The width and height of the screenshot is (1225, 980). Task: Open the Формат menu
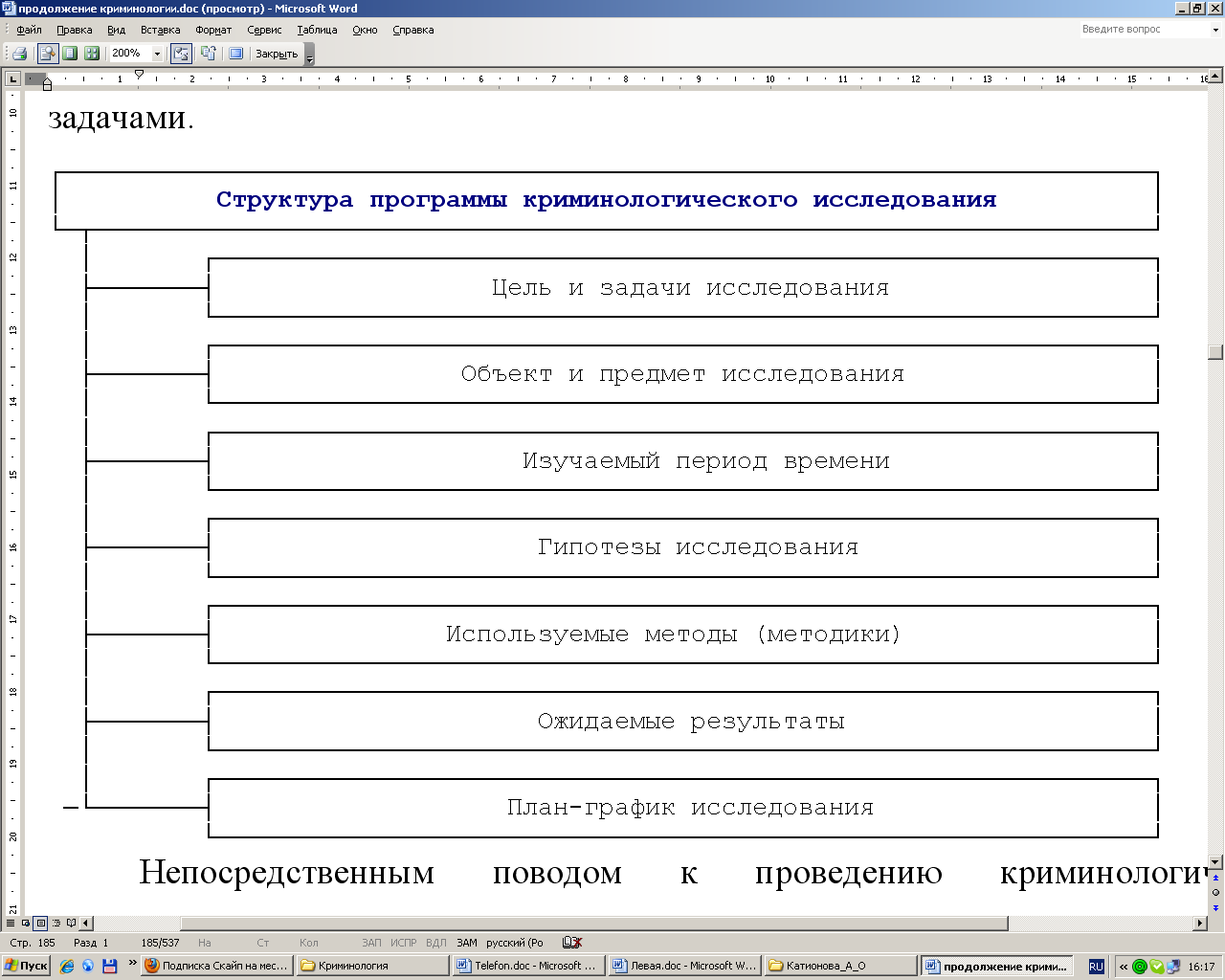[213, 30]
